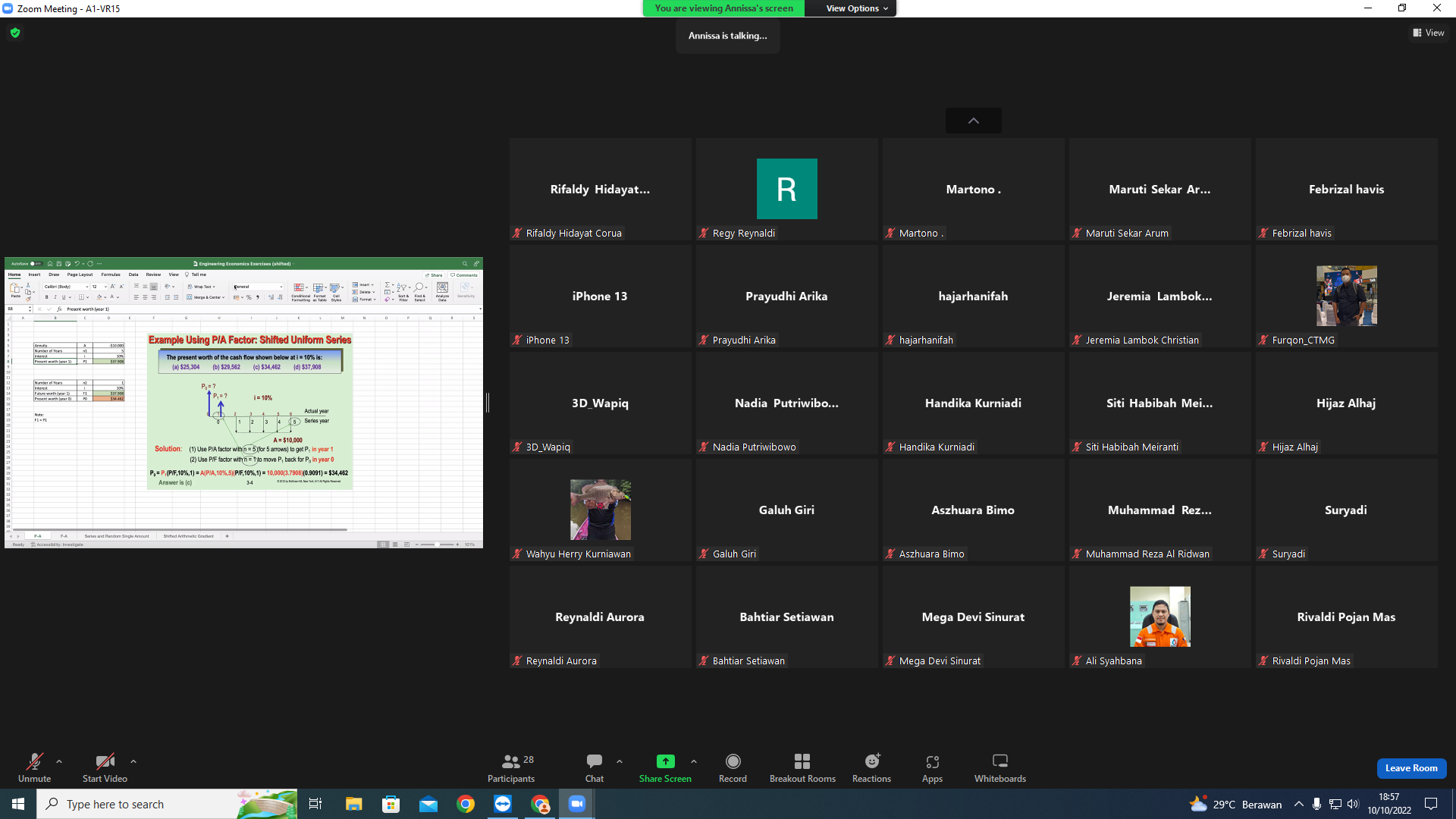Open the Windows notification center
Viewport: 1456px width, 819px height.
pos(1431,804)
